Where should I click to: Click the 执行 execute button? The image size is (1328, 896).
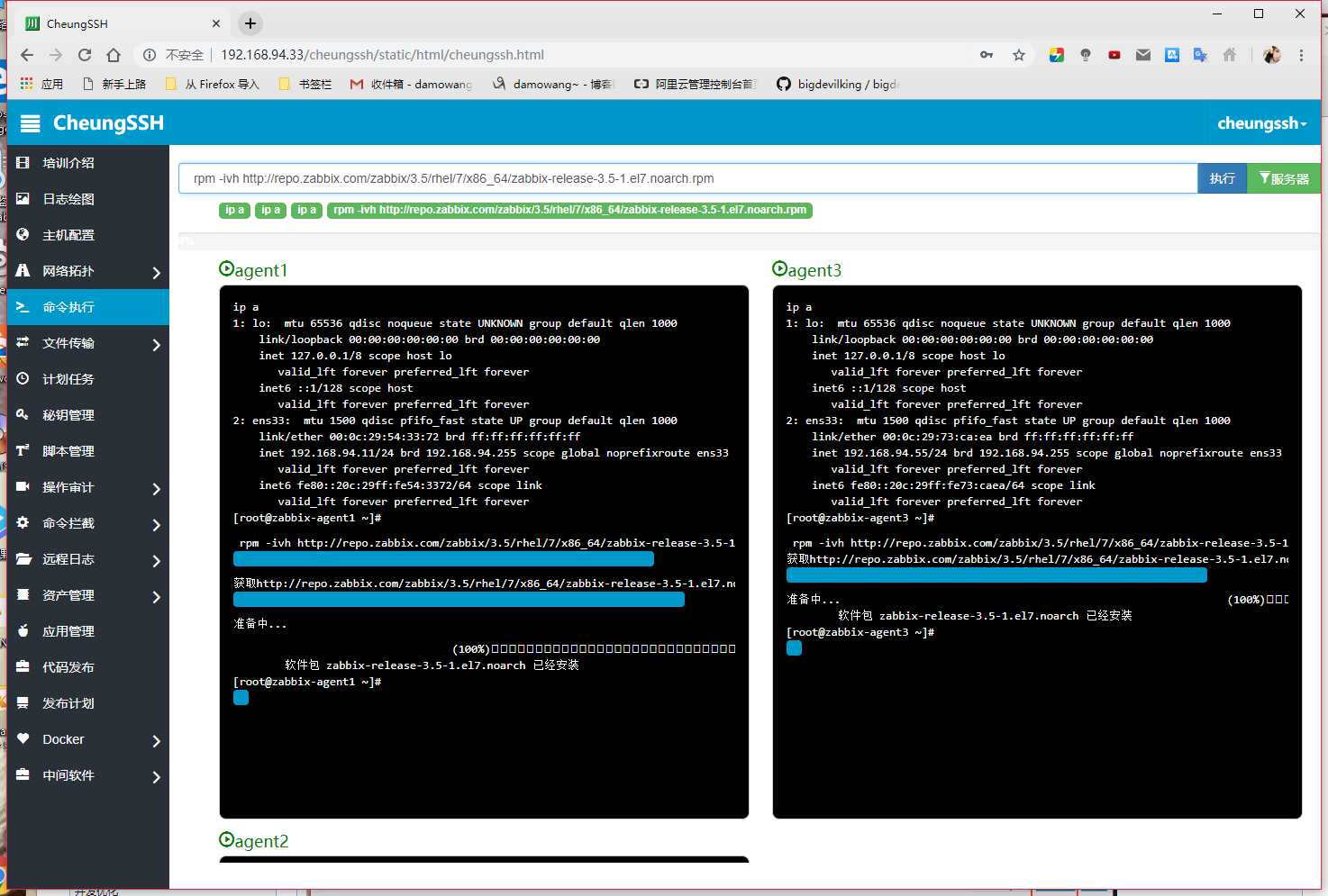[x=1222, y=178]
